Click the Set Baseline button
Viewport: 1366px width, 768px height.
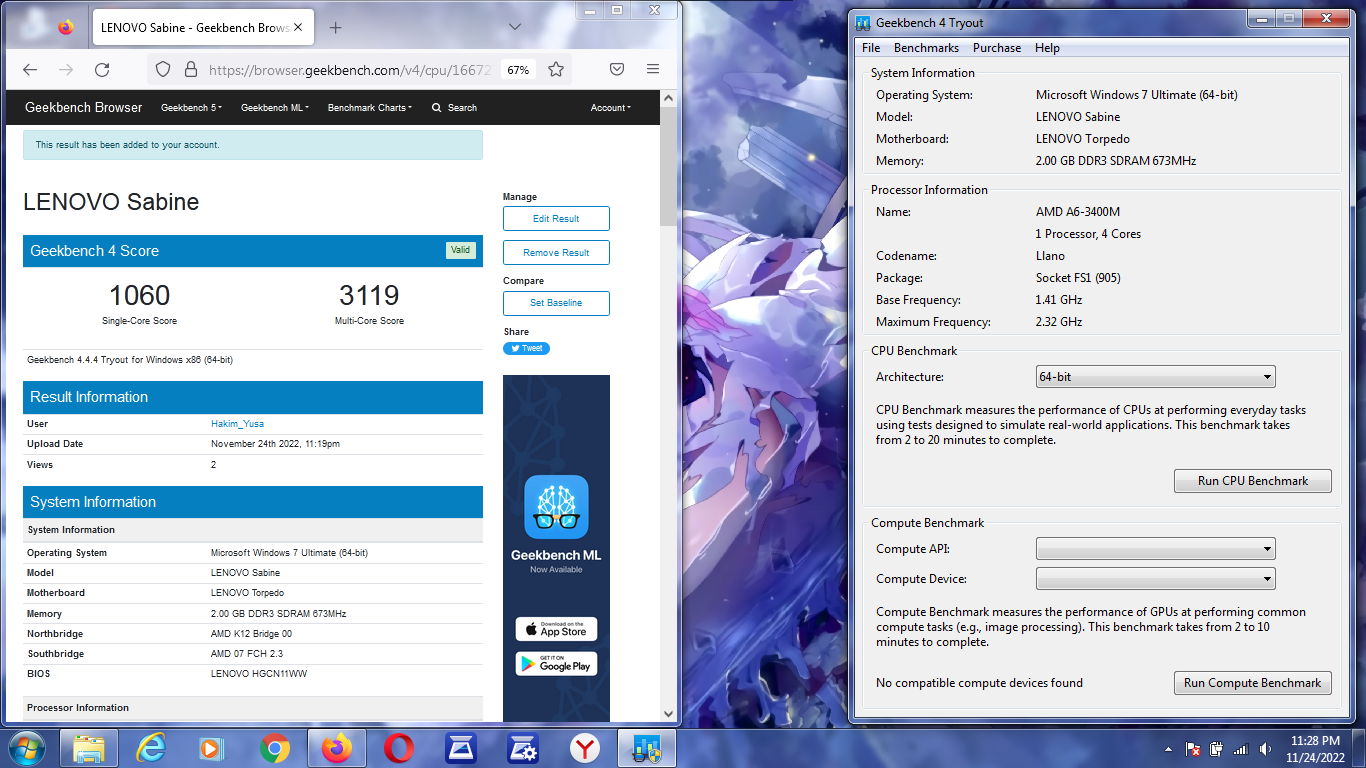556,303
